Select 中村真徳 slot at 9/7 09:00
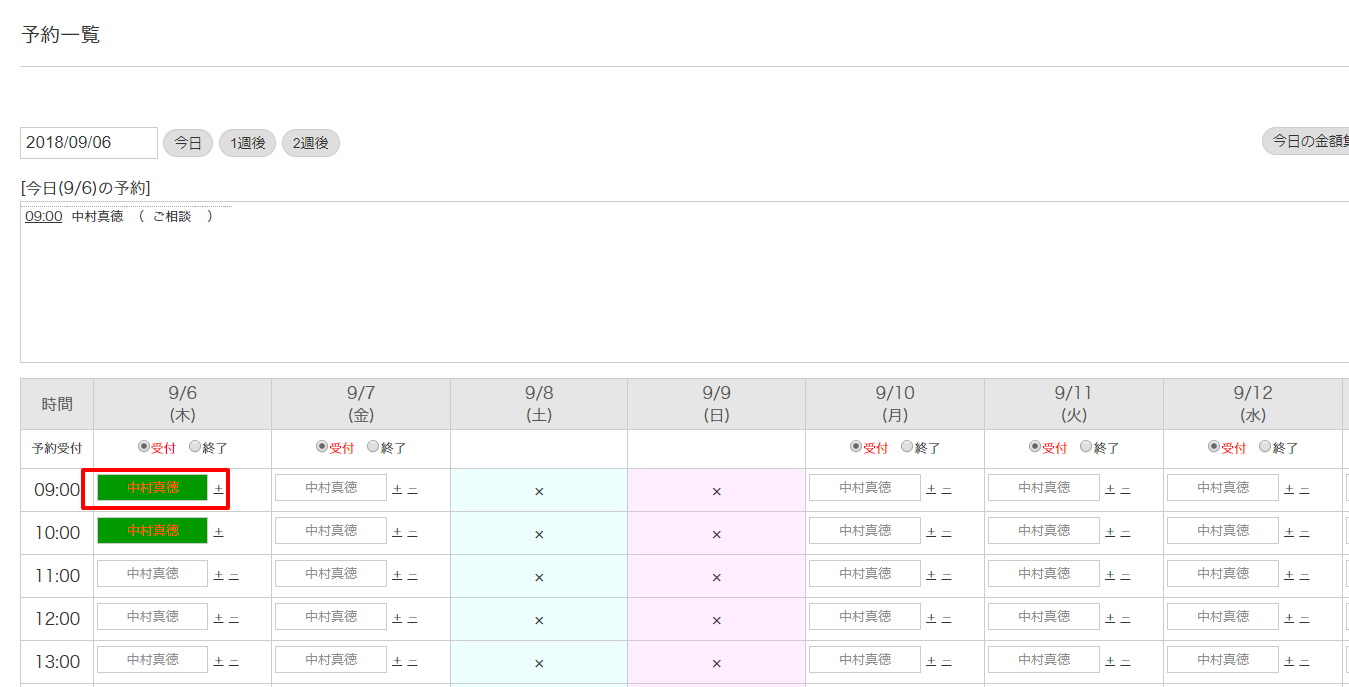This screenshot has height=687, width=1349. tap(331, 488)
